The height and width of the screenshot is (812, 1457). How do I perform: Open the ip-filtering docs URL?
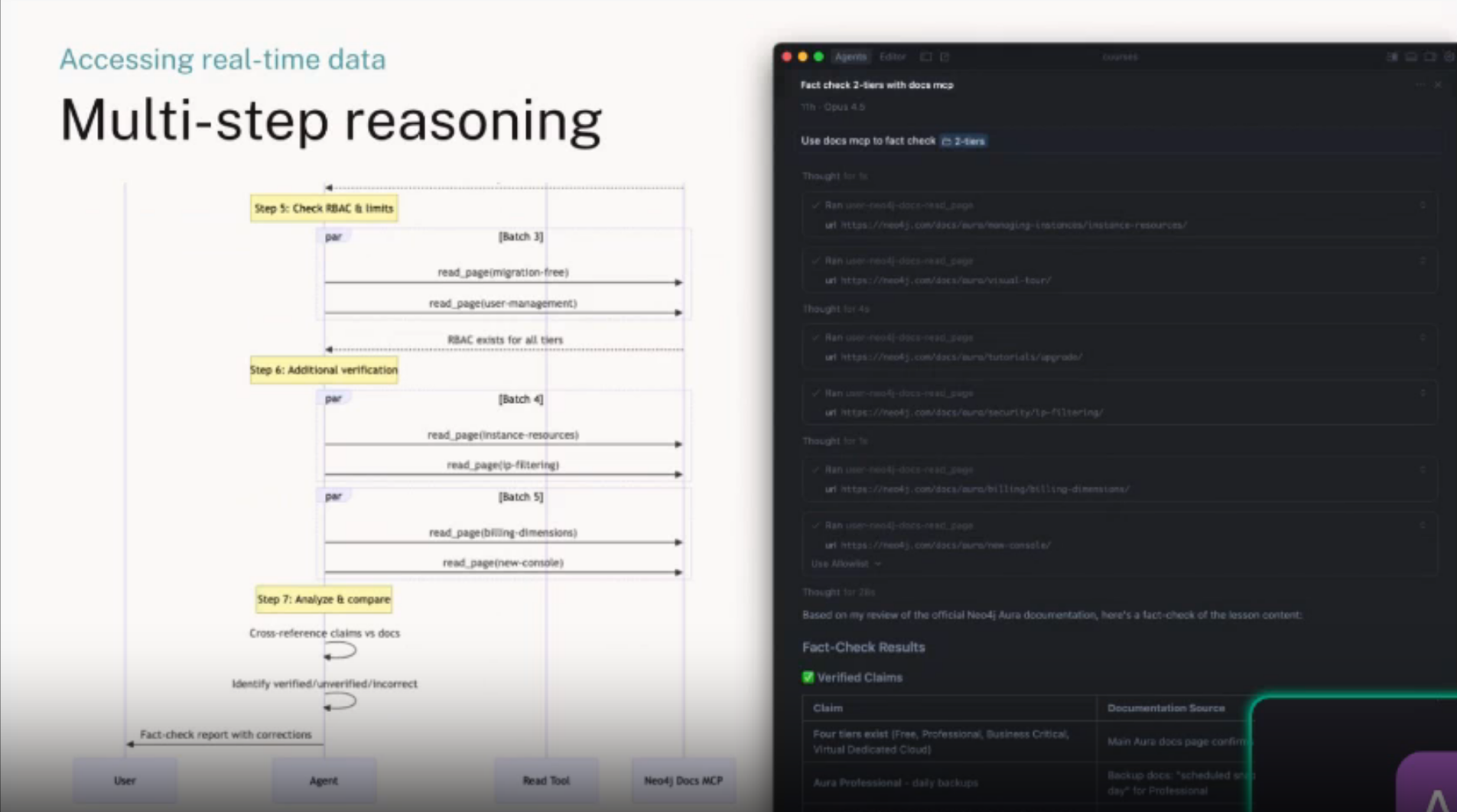click(x=971, y=413)
